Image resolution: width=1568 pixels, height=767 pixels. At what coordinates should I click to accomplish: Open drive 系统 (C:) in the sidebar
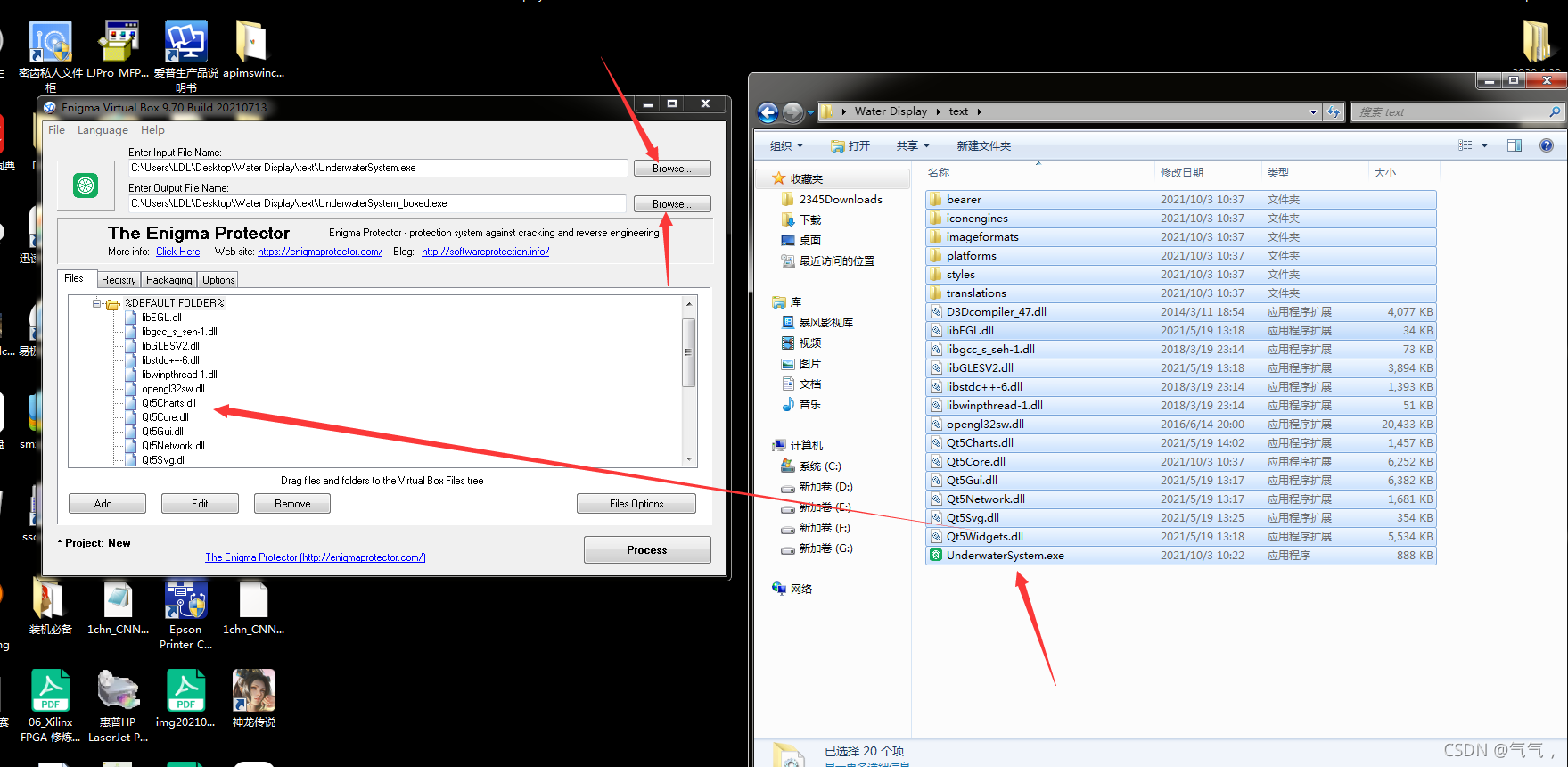coord(820,466)
